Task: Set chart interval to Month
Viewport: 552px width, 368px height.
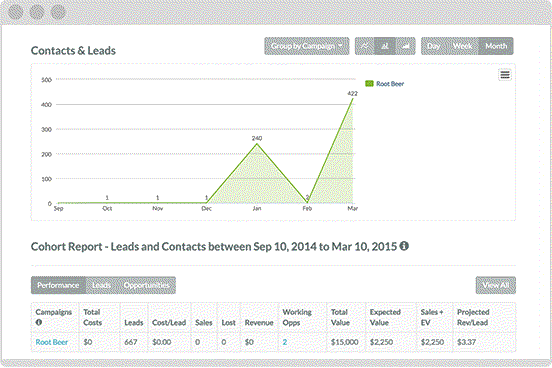Action: (x=496, y=46)
